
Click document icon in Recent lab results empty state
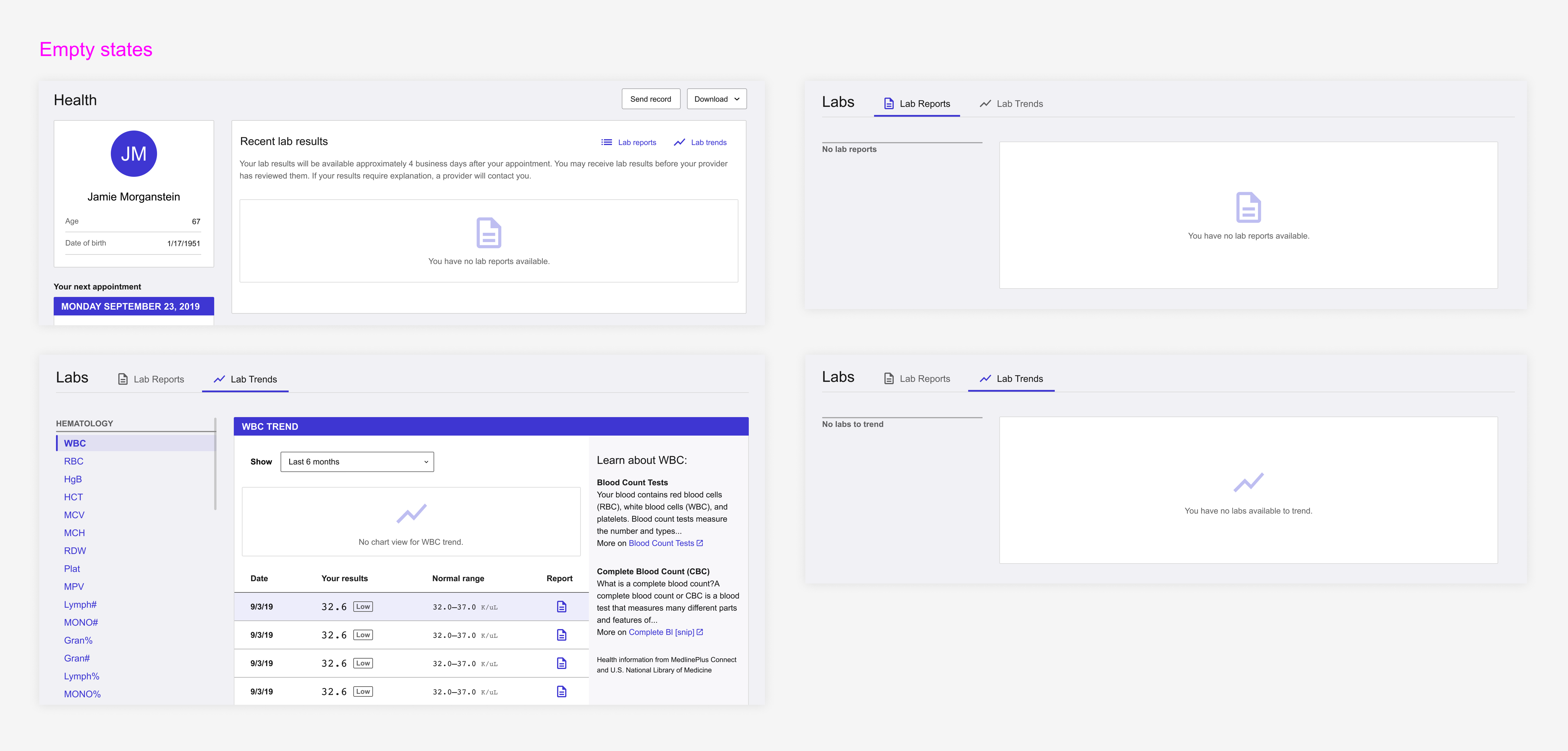(489, 233)
